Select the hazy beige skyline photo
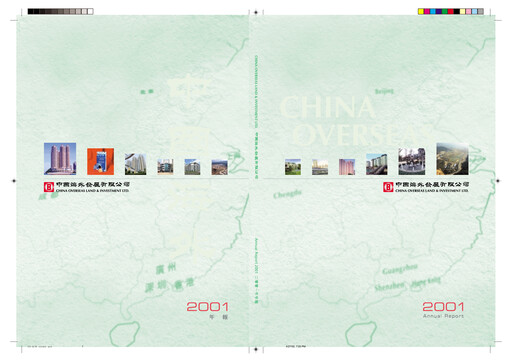Image resolution: width=512 pixels, height=362 pixels. (x=320, y=167)
